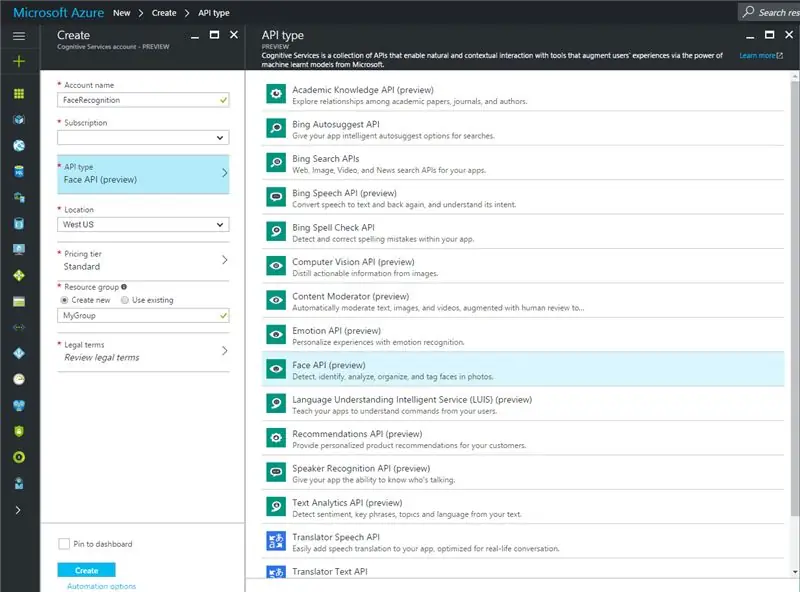Click the Recommendations API icon

click(276, 438)
